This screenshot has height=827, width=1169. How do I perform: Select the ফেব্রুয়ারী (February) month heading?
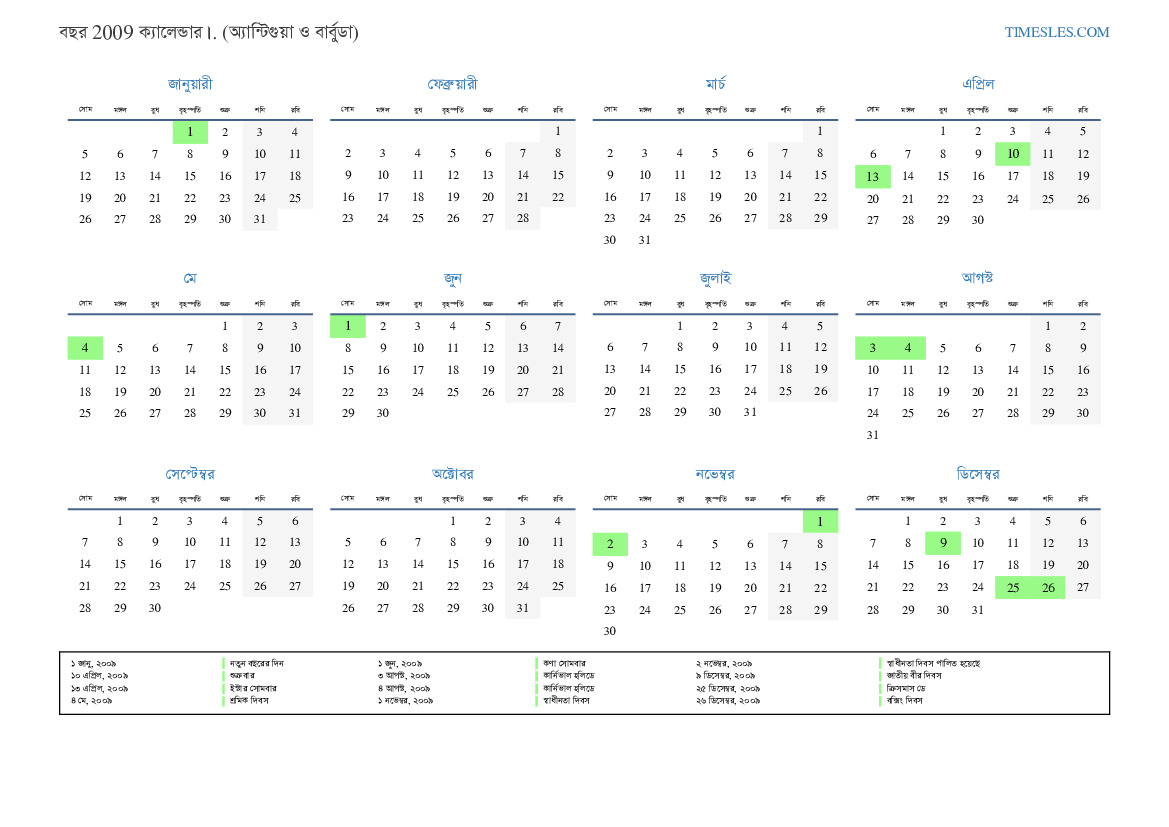453,84
